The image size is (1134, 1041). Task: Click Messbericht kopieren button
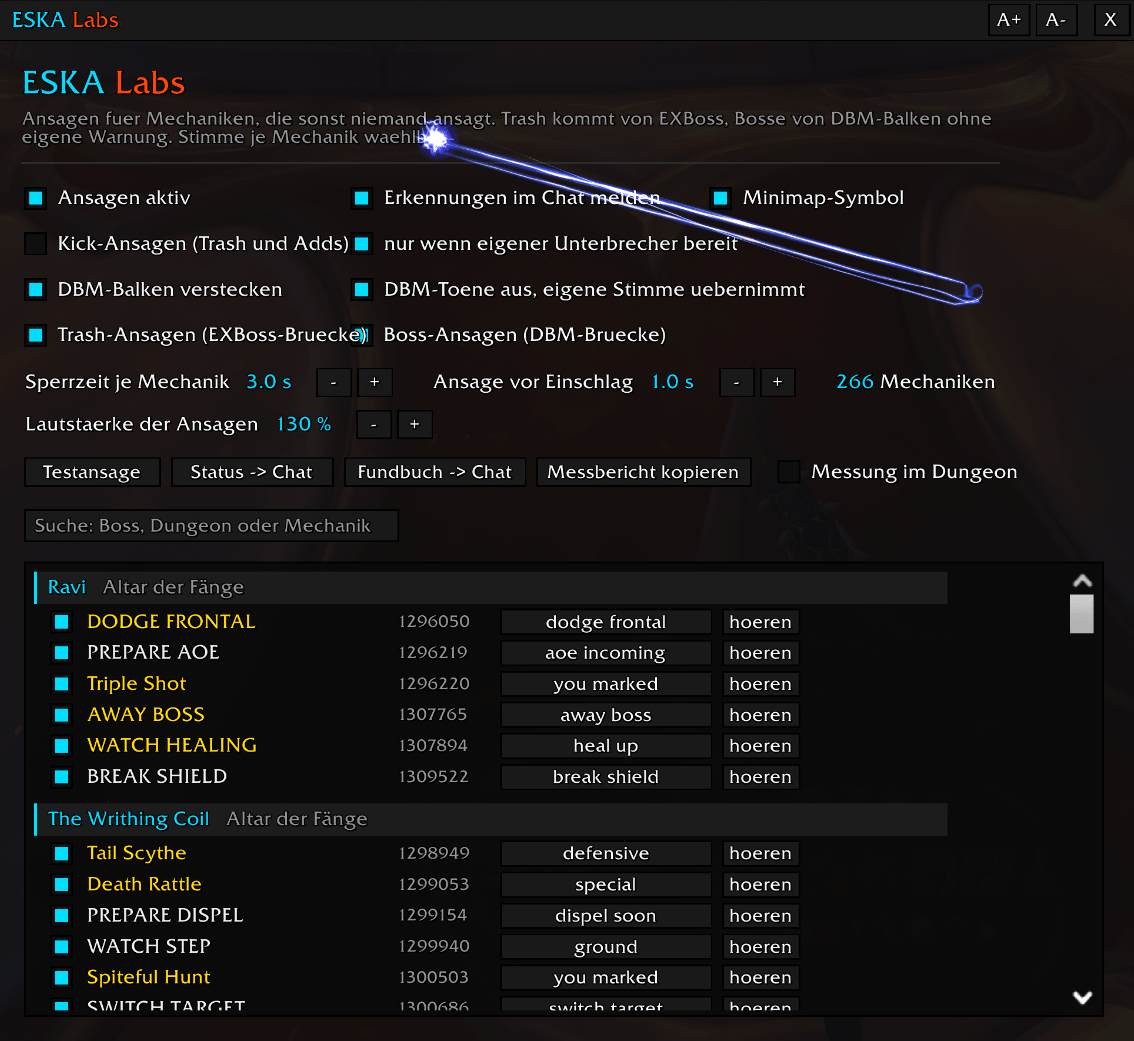(643, 472)
